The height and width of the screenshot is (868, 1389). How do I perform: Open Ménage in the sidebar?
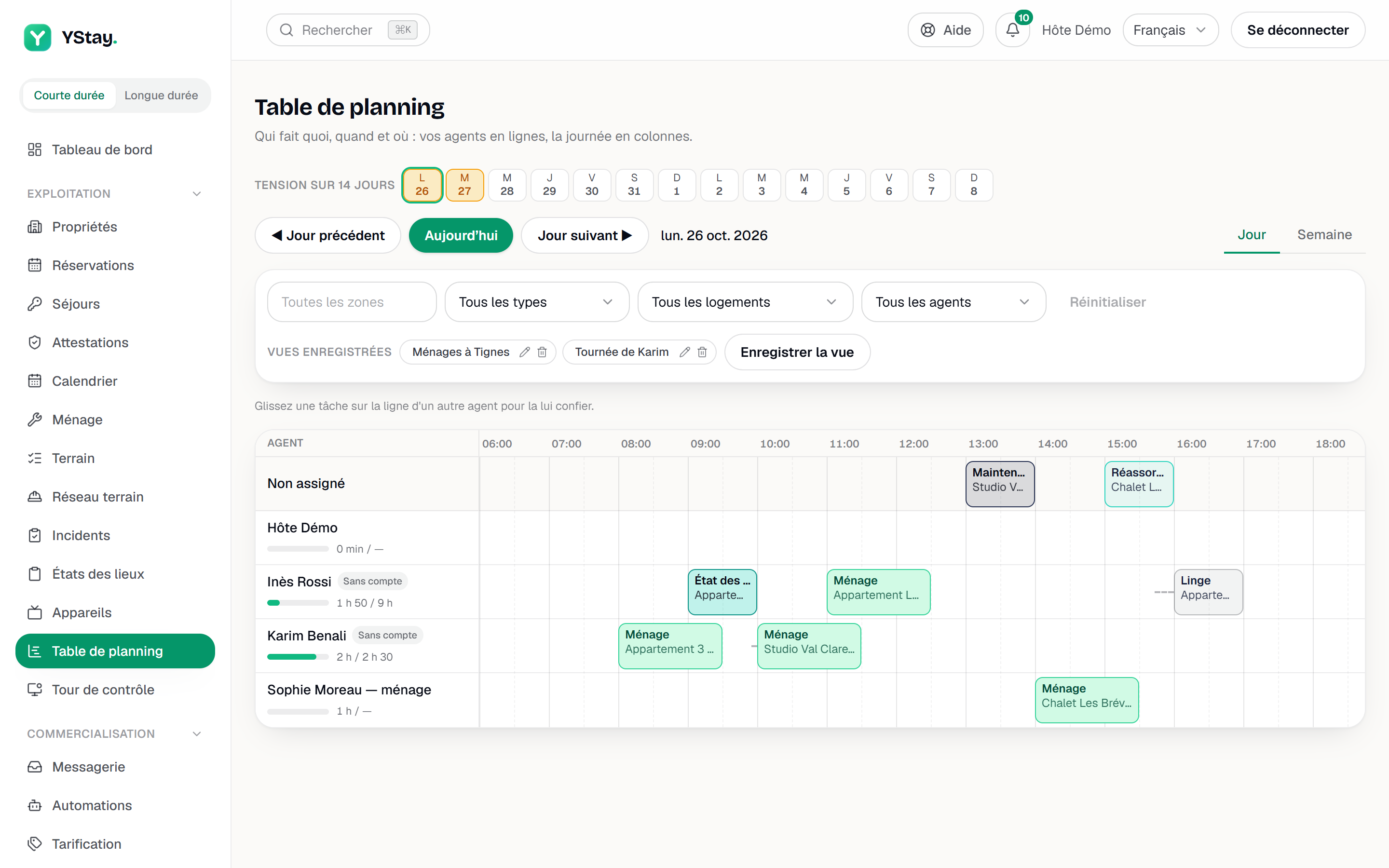[x=115, y=420]
